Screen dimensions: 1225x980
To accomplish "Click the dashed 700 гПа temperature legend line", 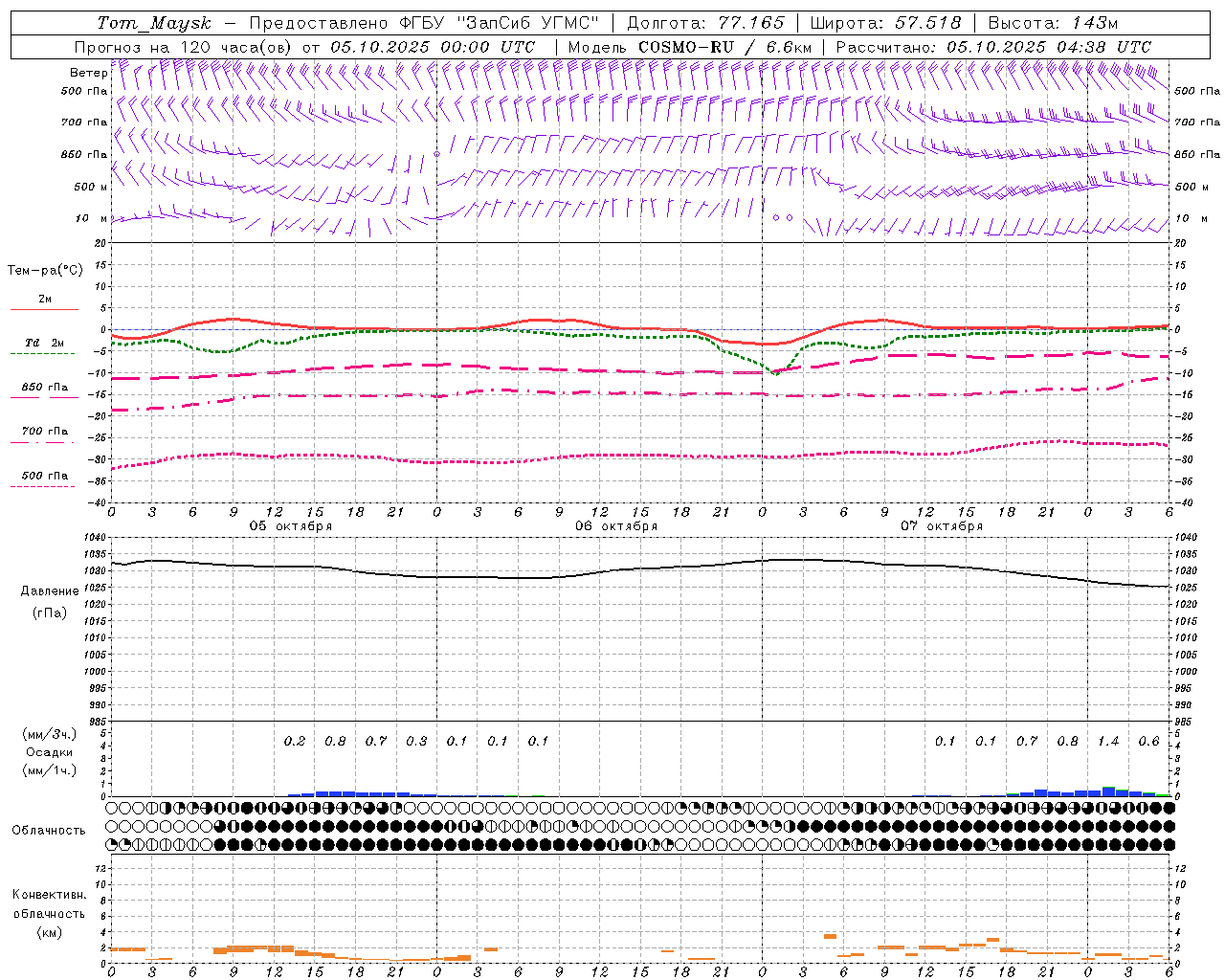I will click(x=44, y=442).
